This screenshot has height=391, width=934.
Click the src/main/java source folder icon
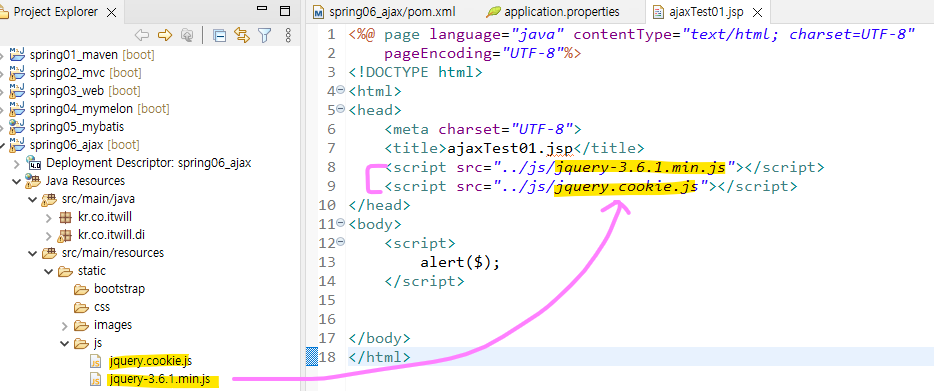point(49,198)
